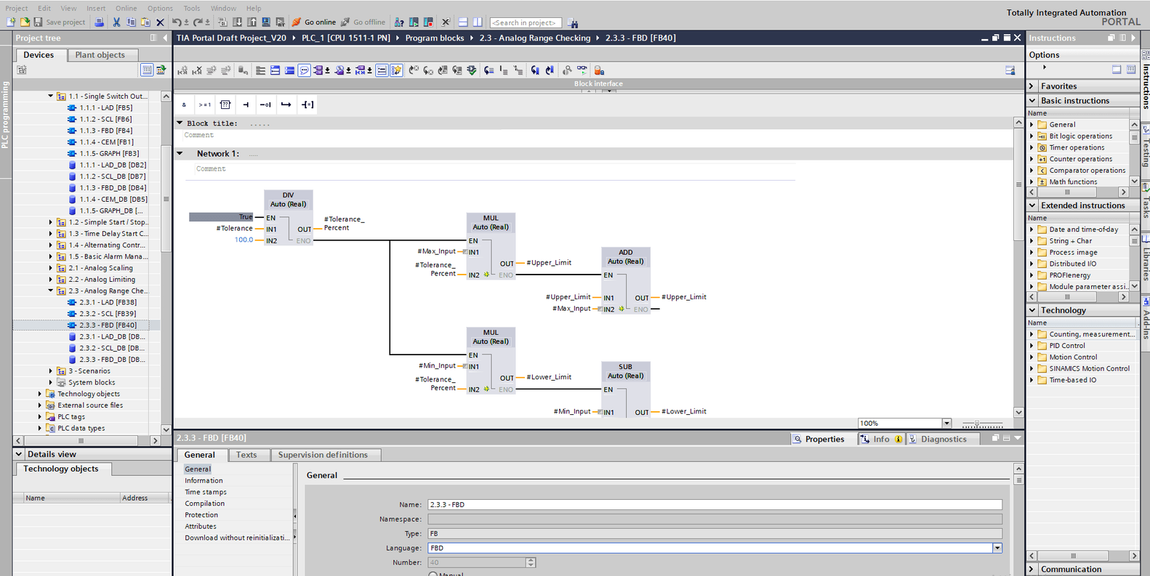This screenshot has width=1150, height=576.
Task: Insert an OR (>=1) box from the favorites bar
Action: (x=205, y=105)
